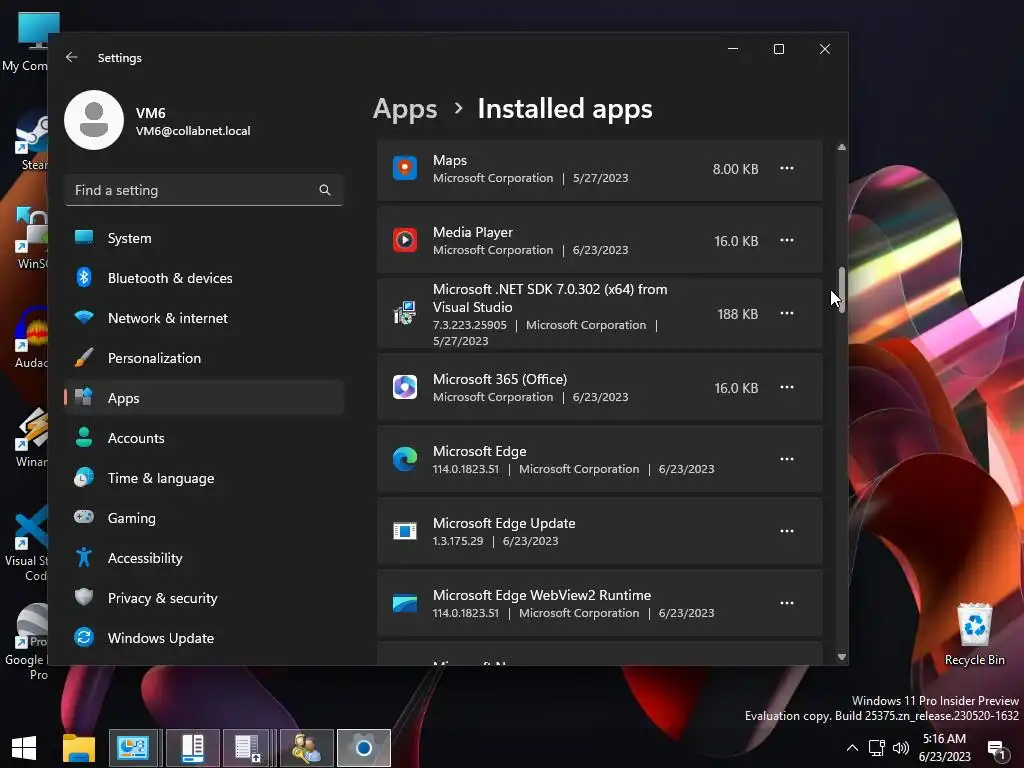
Task: Click the .NET SDK installer icon
Action: pyautogui.click(x=405, y=313)
